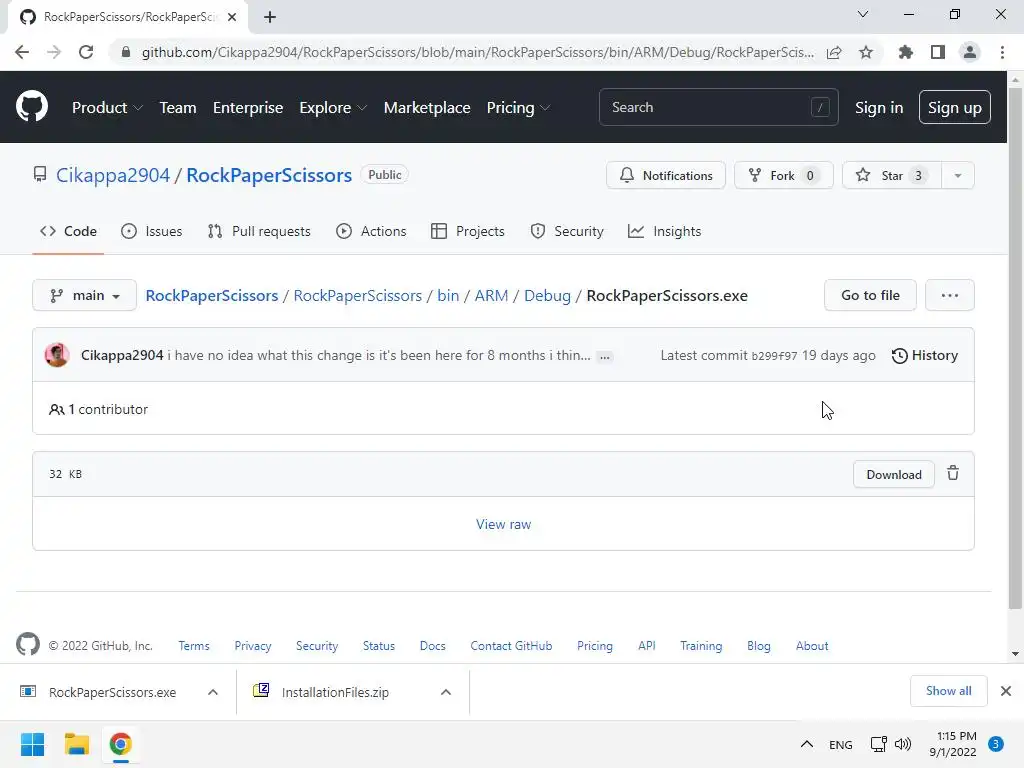Click Sign in link
The width and height of the screenshot is (1024, 768).
point(879,108)
